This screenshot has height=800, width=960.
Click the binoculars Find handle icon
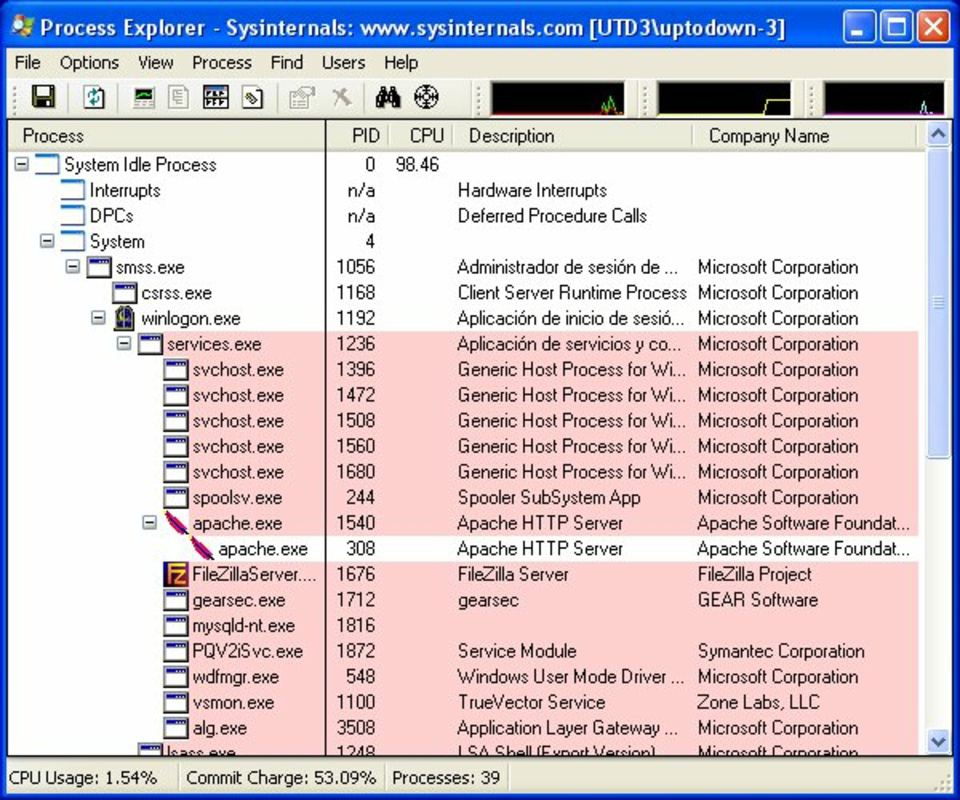(388, 97)
